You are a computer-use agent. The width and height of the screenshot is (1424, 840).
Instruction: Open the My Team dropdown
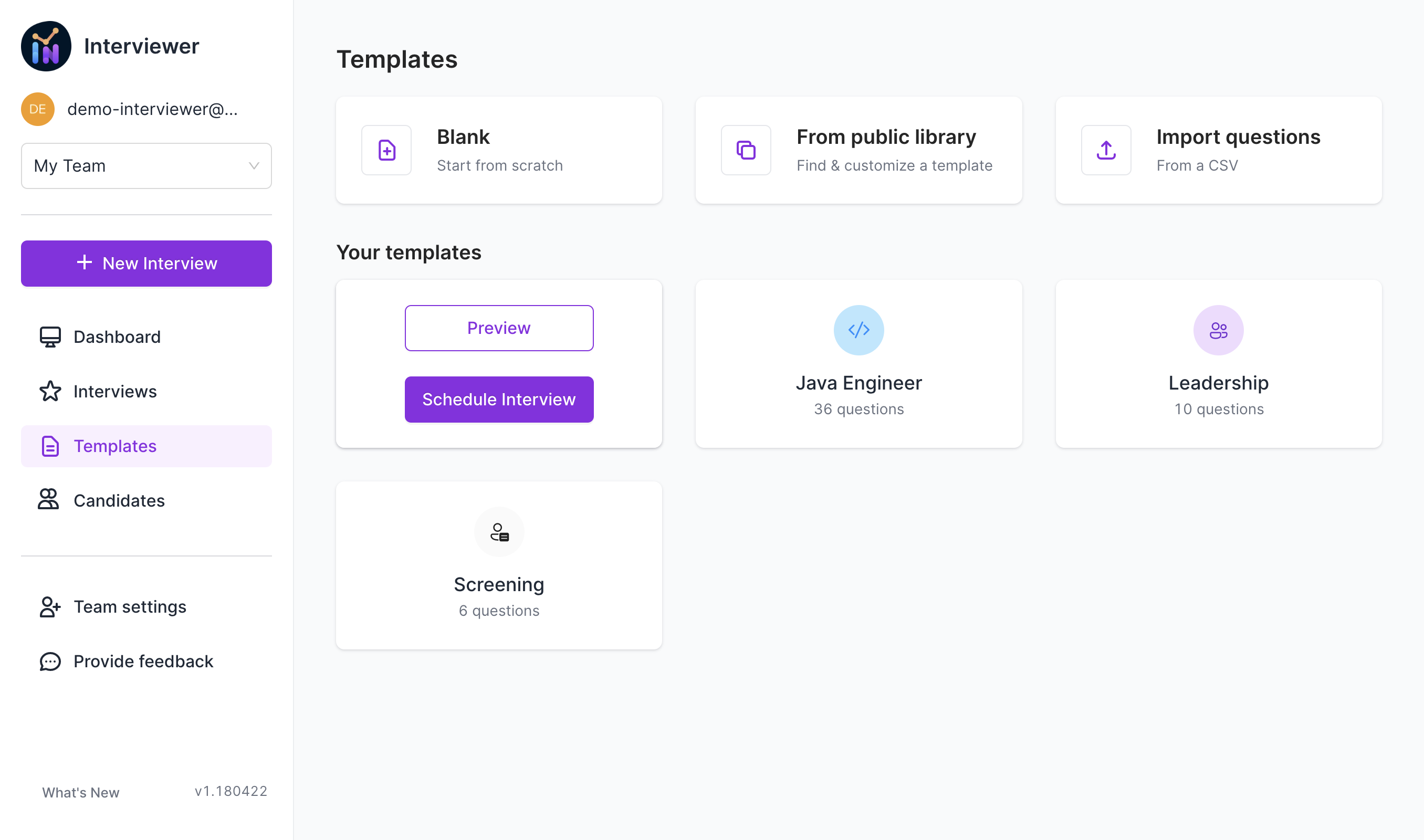pos(146,165)
